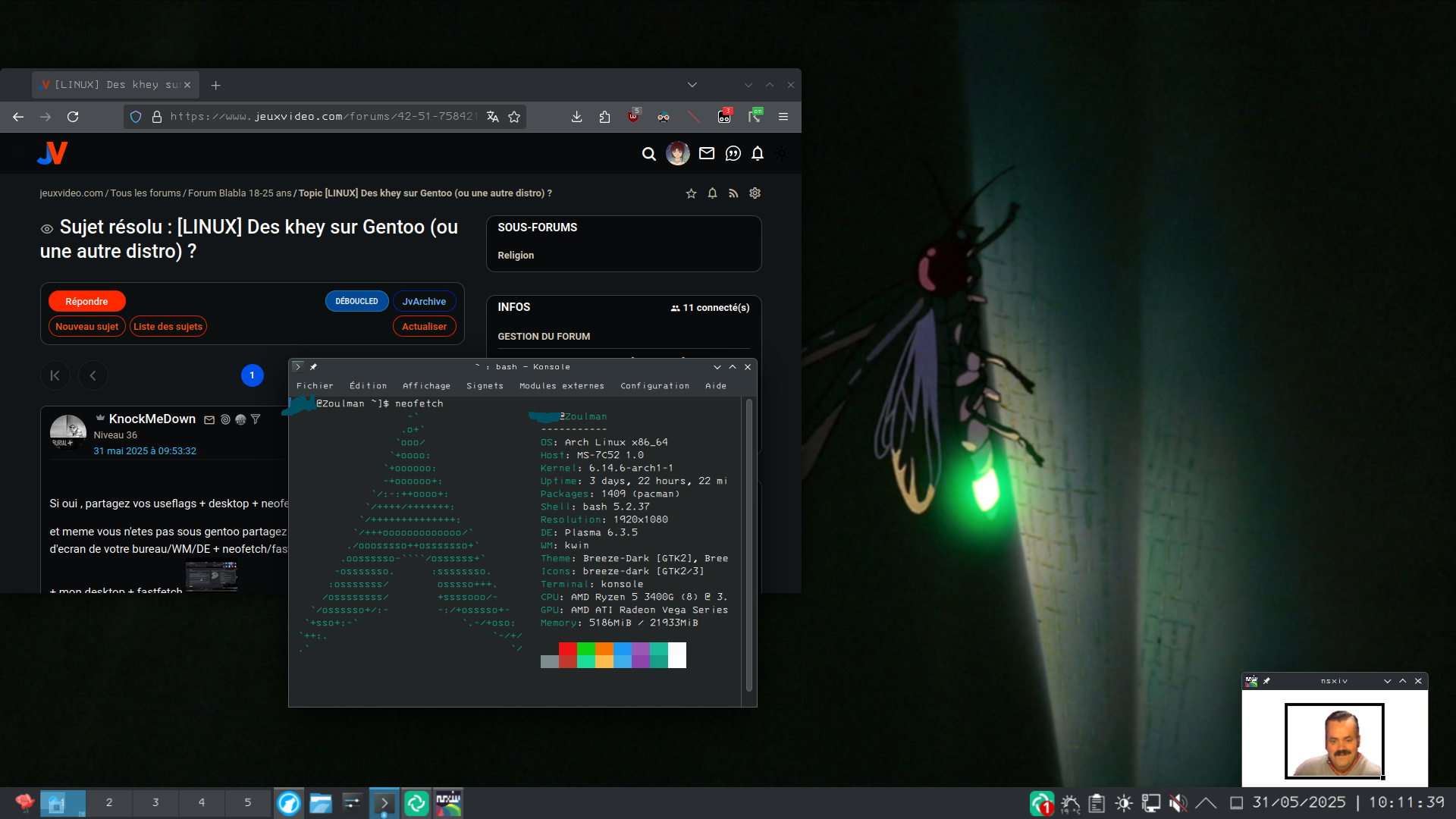
Task: Open KnockMeDown's profile name link
Action: pos(152,419)
